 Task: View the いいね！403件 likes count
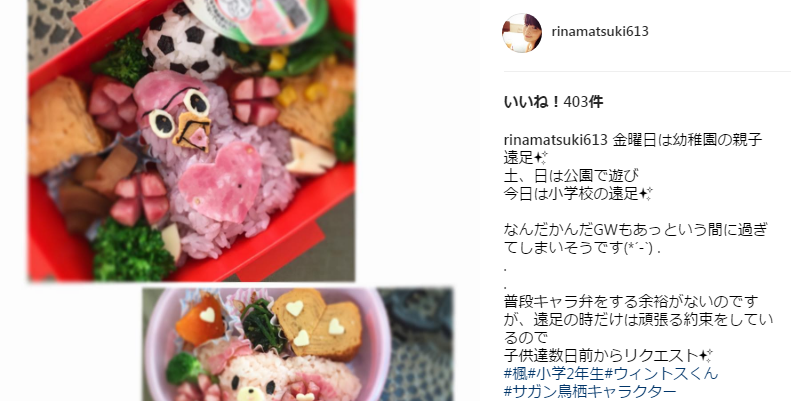(x=554, y=102)
